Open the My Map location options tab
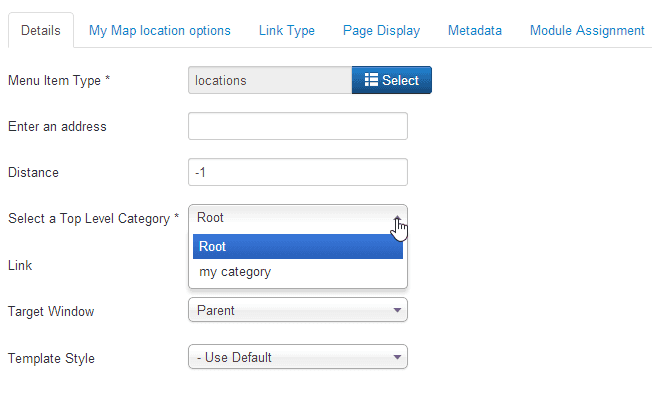Viewport: 652px width, 408px height. [x=160, y=31]
